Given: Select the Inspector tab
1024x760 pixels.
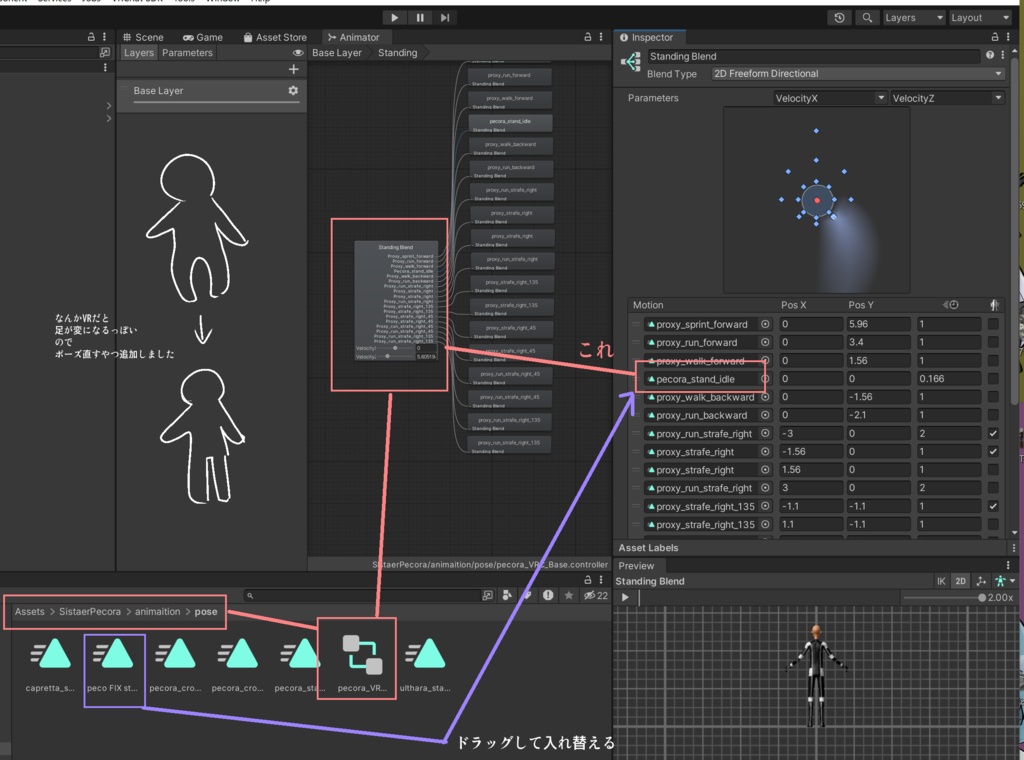Looking at the screenshot, I should pyautogui.click(x=647, y=37).
